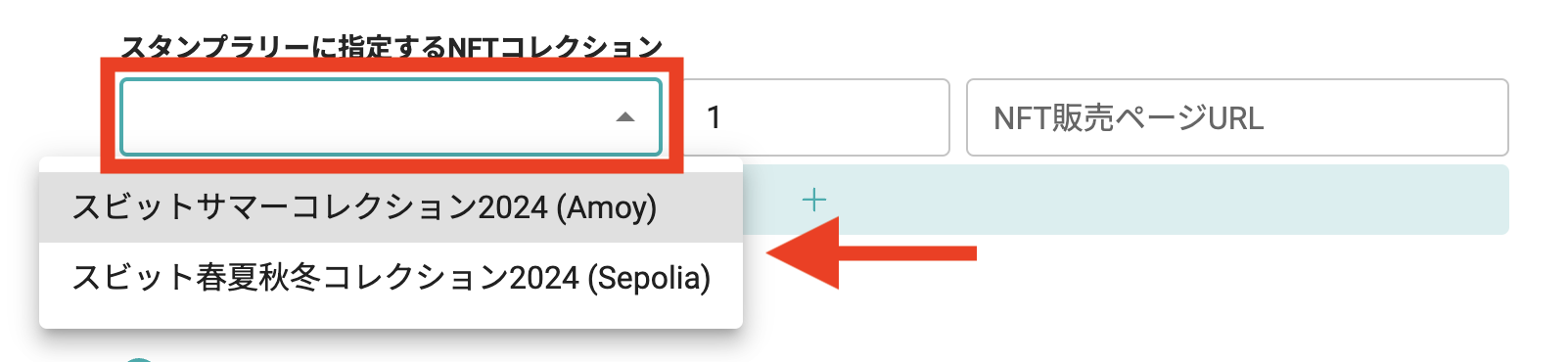
Task: Choose the Sepolia network collection entry
Action: click(x=391, y=278)
